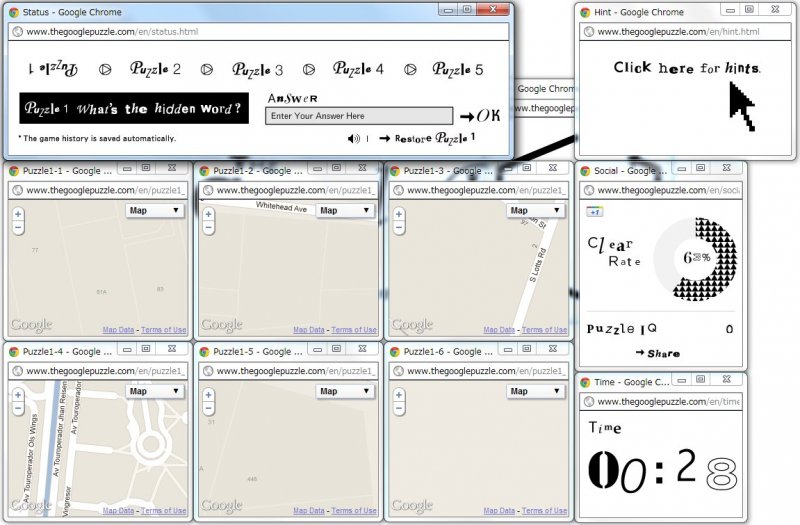This screenshot has height=525, width=800.
Task: Zoom in on Puzzle1-1 map
Action: tap(18, 214)
